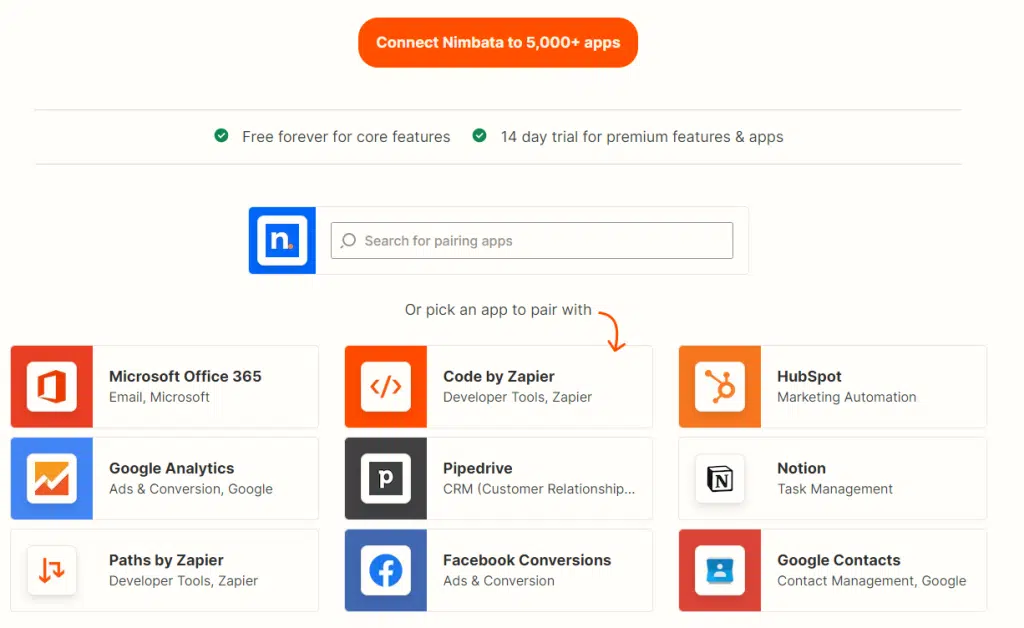Click 'Ads & Conversion' under Facebook Conversions
The image size is (1024, 628).
point(498,581)
